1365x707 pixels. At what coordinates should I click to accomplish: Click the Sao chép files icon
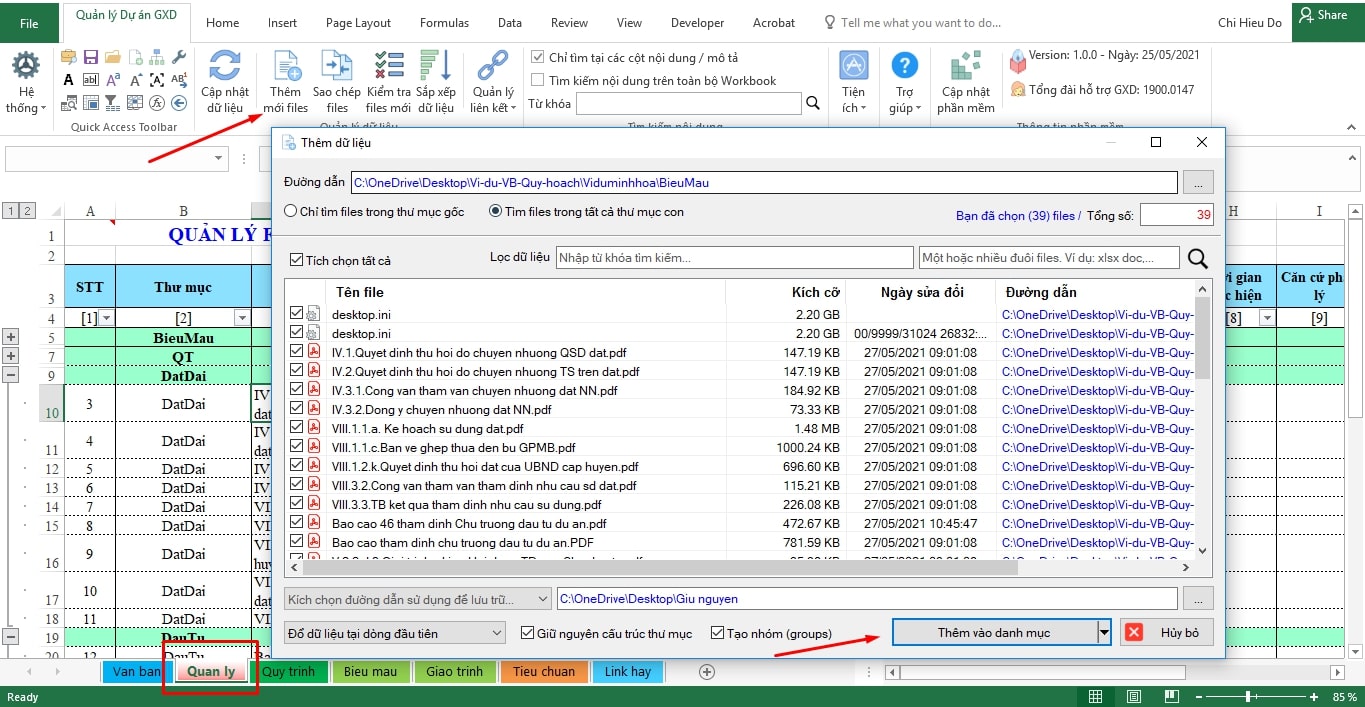coord(337,67)
